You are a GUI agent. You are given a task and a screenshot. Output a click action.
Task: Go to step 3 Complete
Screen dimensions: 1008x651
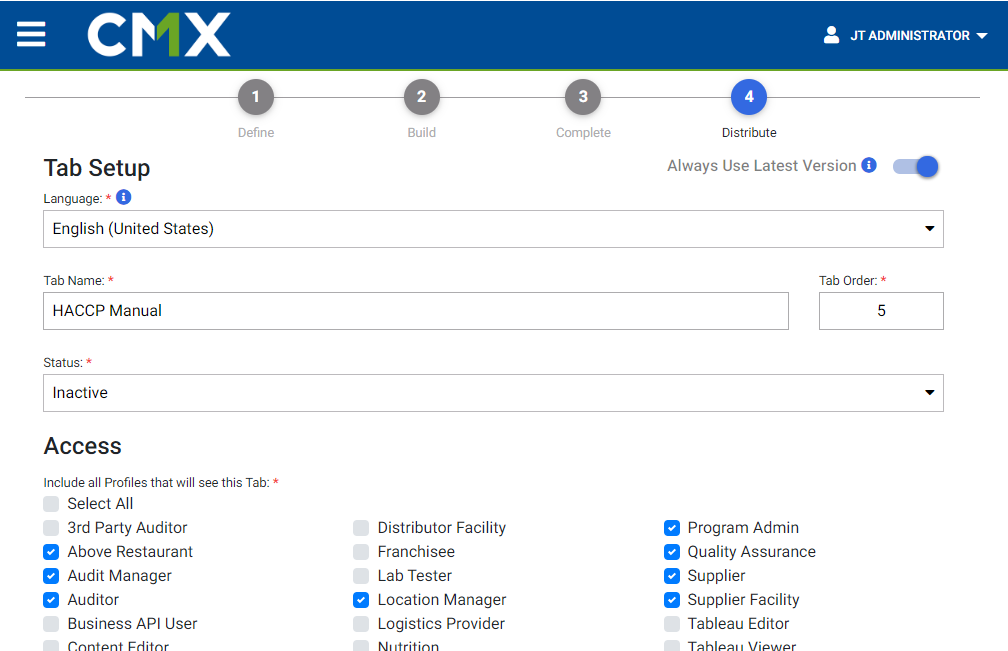coord(583,97)
